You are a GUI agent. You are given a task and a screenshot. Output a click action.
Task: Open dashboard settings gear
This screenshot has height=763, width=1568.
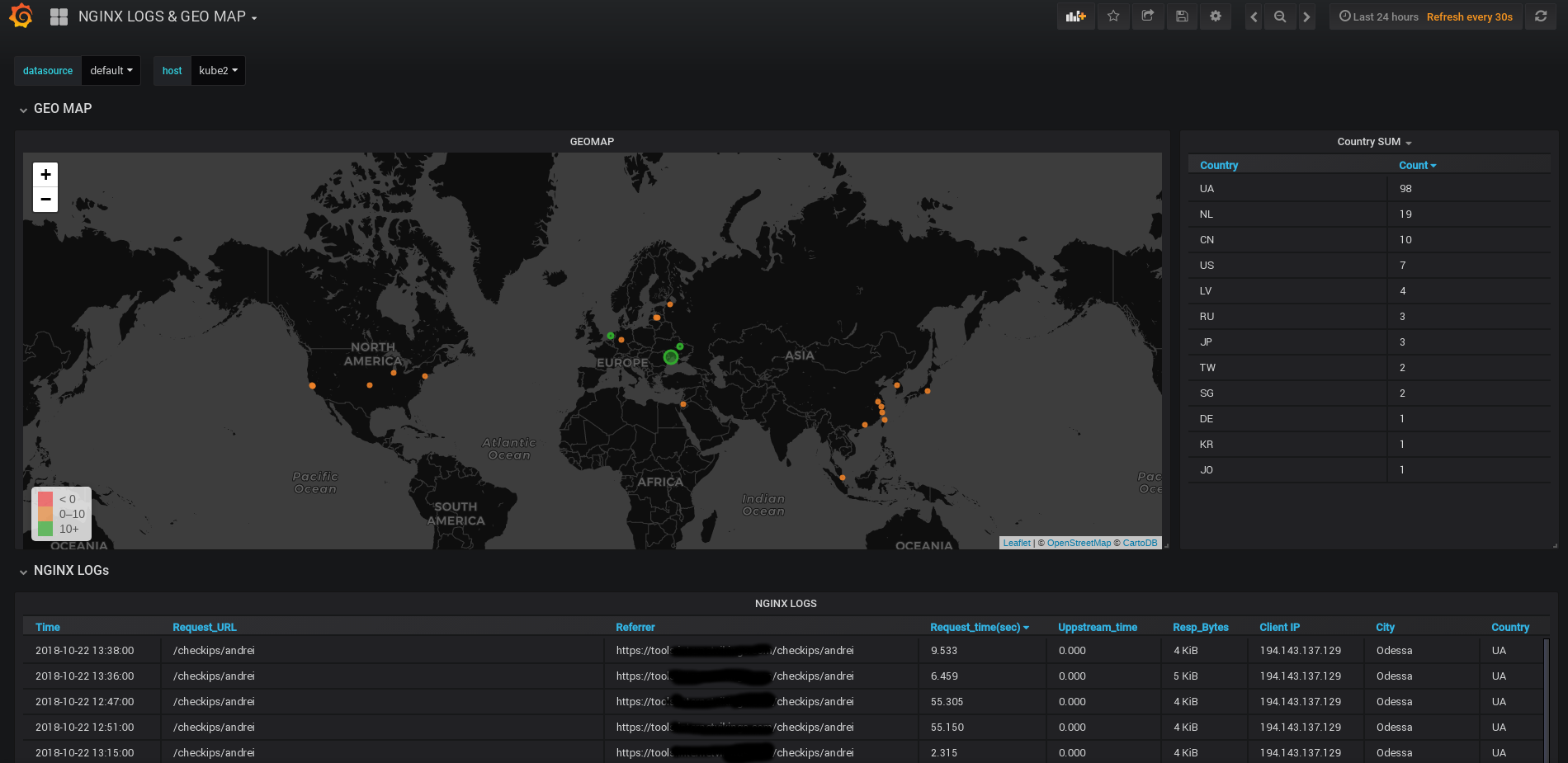pyautogui.click(x=1216, y=16)
